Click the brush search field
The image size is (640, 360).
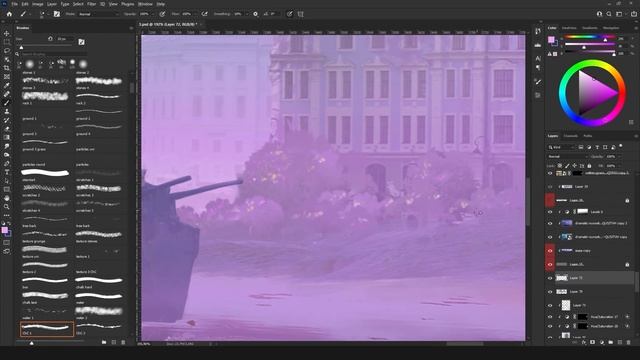point(53,54)
